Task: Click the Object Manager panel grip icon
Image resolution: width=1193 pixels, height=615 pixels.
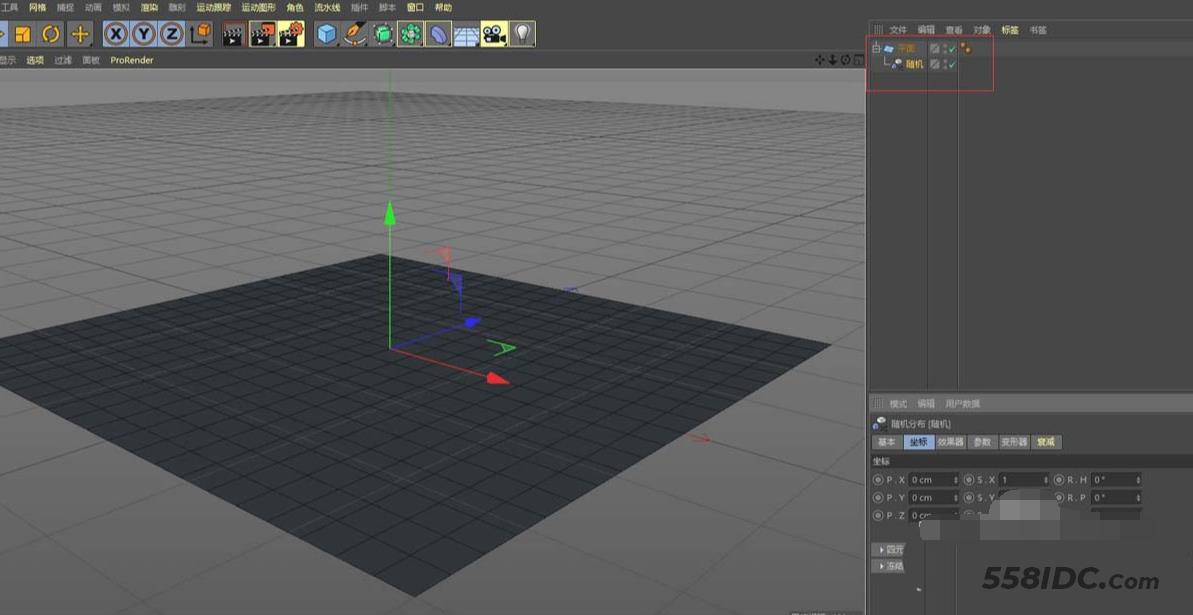Action: tap(878, 30)
